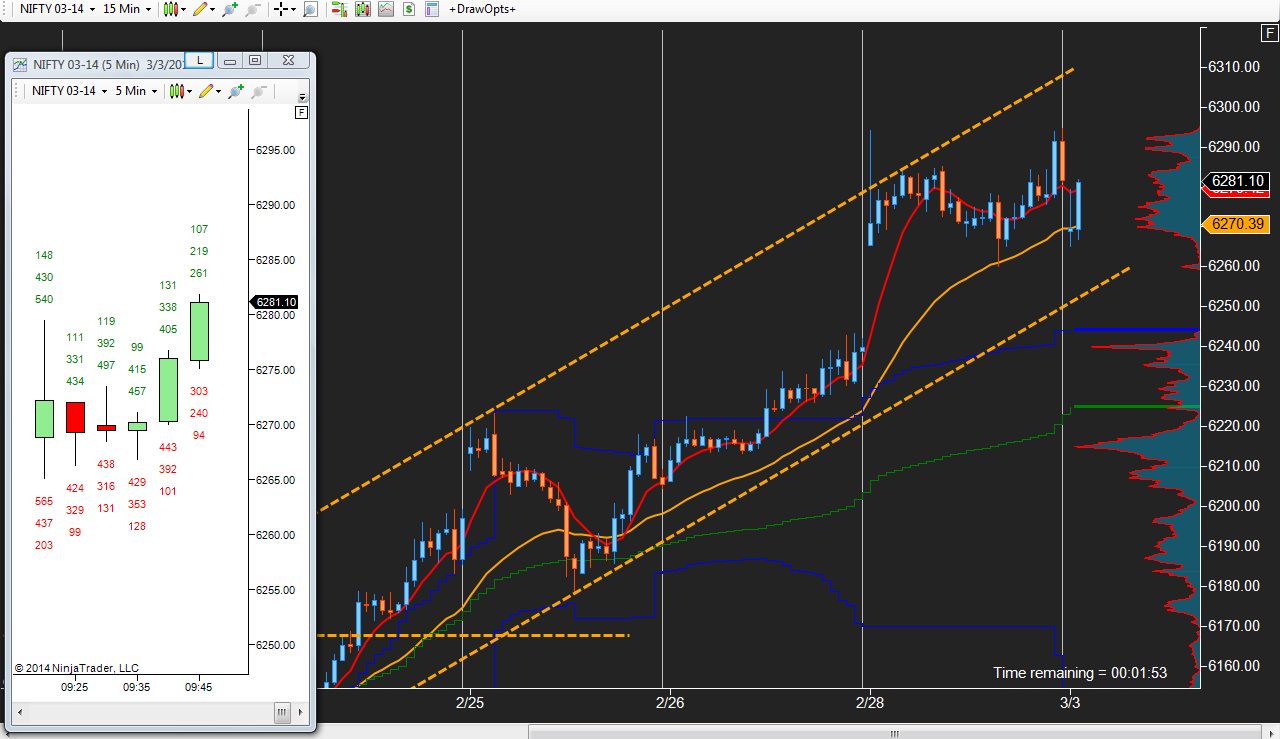
Task: Click the 6310.00 price level on main axis
Action: (1234, 67)
